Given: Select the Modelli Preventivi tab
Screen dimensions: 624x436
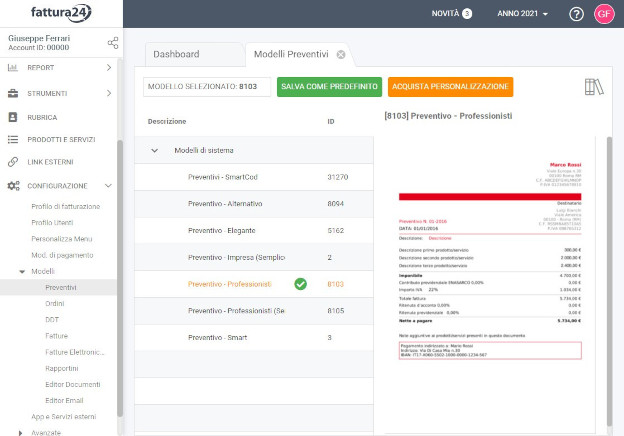Looking at the screenshot, I should point(291,54).
